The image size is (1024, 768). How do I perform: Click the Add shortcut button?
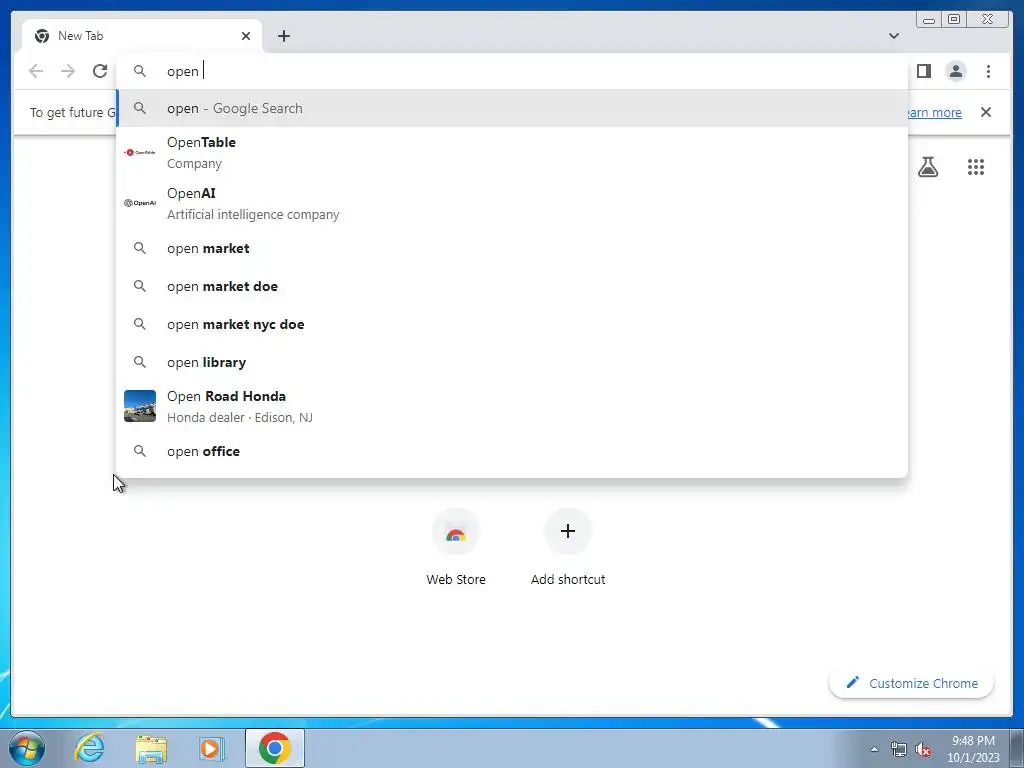[x=568, y=547]
